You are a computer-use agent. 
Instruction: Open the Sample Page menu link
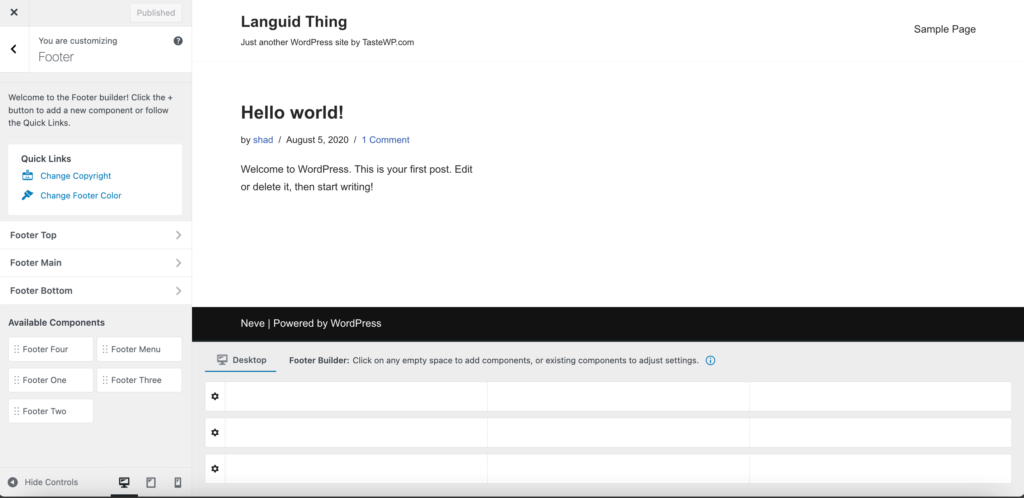click(944, 29)
